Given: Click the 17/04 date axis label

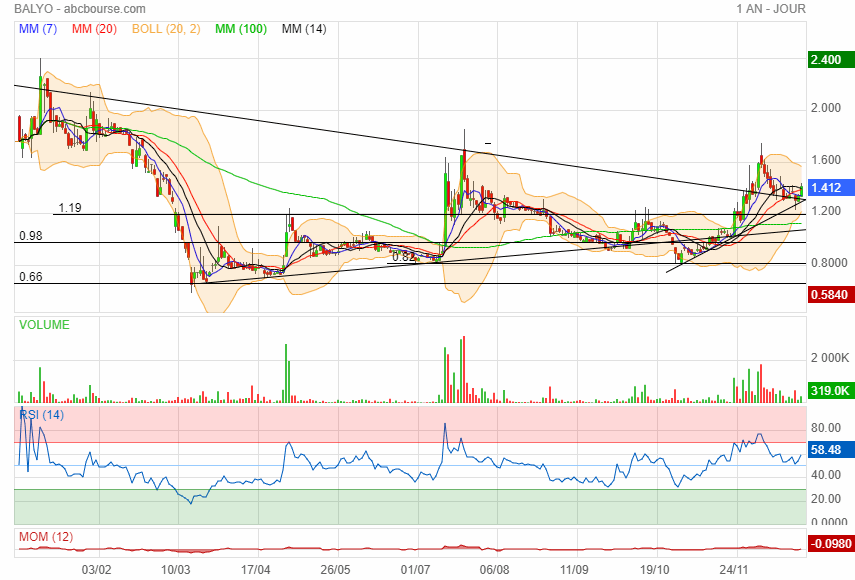Looking at the screenshot, I should click(255, 570).
